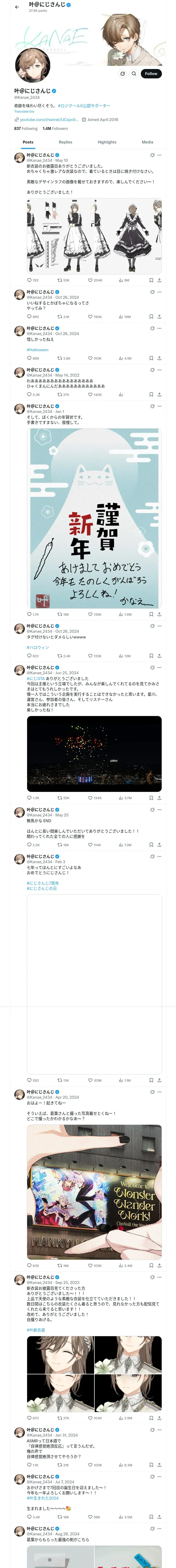Open the Mt. Fuji cat New Year image

point(94,517)
